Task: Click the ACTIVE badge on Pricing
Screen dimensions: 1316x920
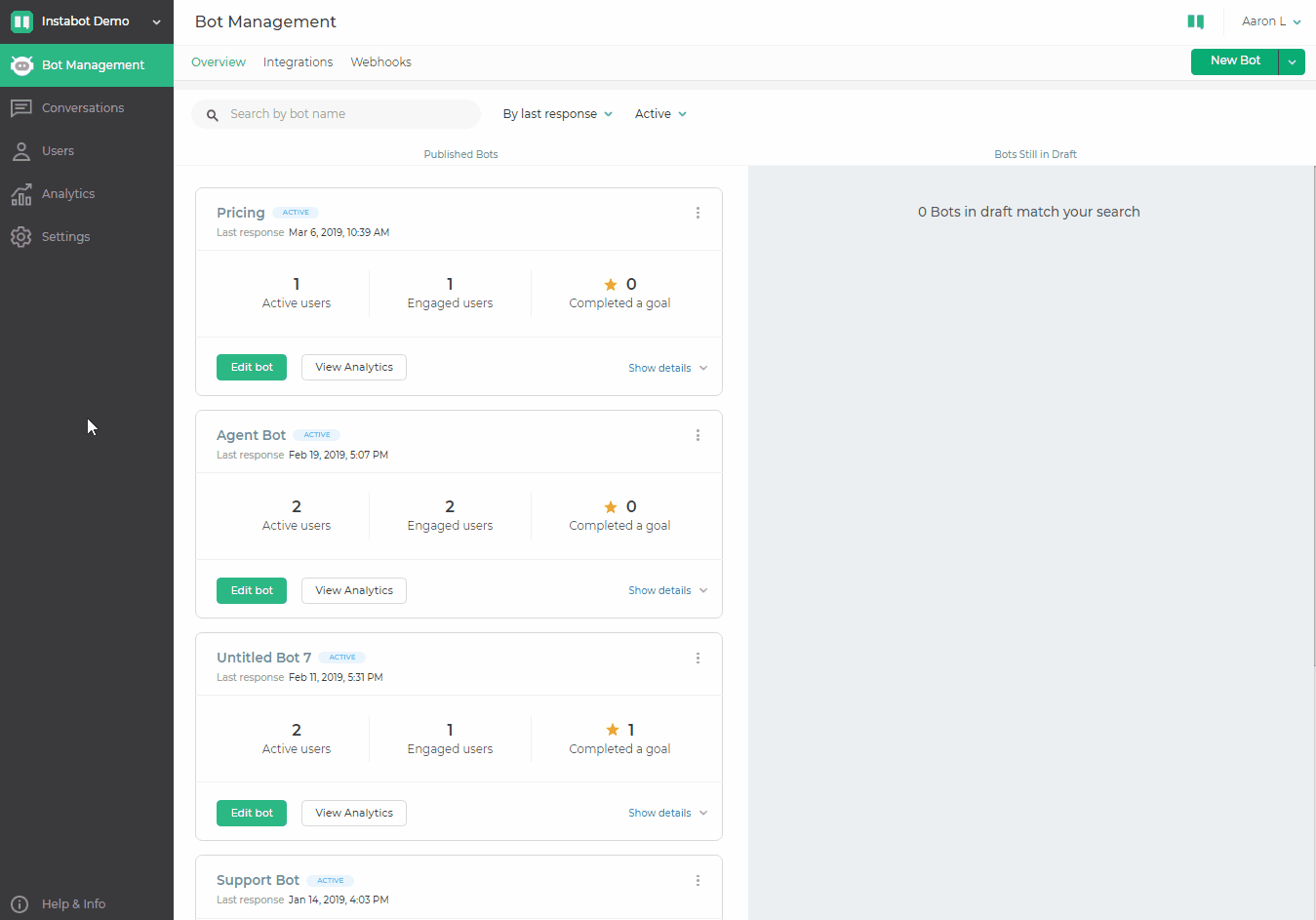Action: coord(296,213)
